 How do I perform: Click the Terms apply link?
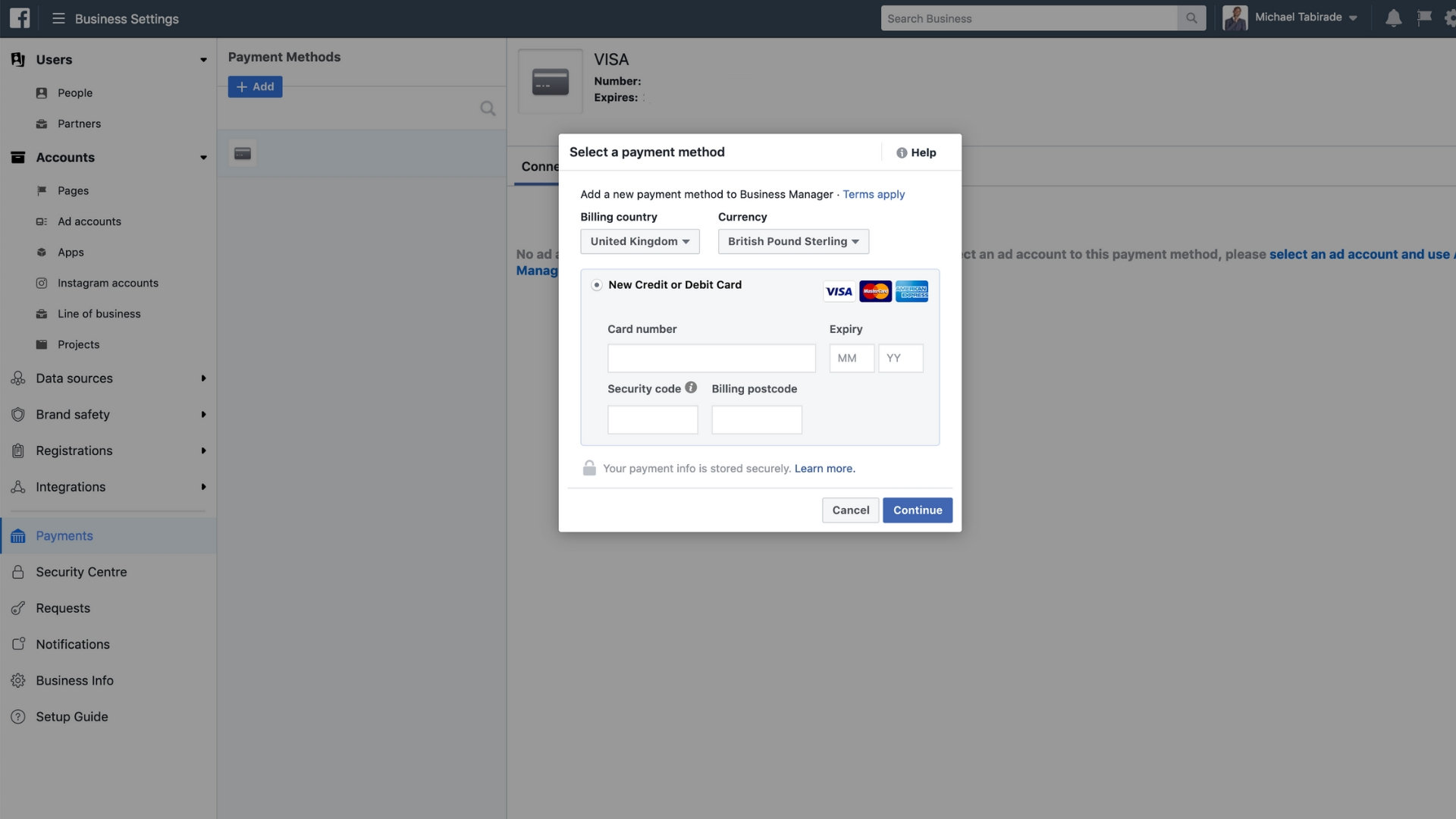tap(874, 195)
